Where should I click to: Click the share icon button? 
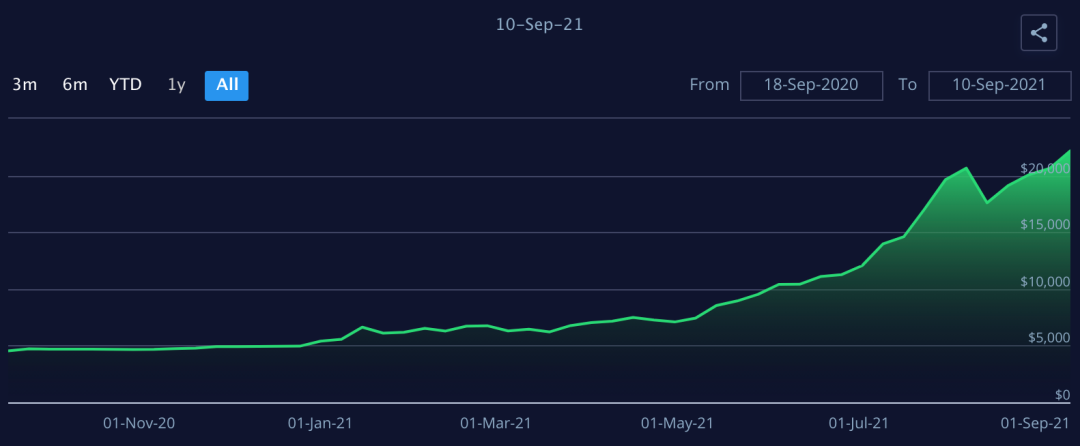click(x=1039, y=33)
